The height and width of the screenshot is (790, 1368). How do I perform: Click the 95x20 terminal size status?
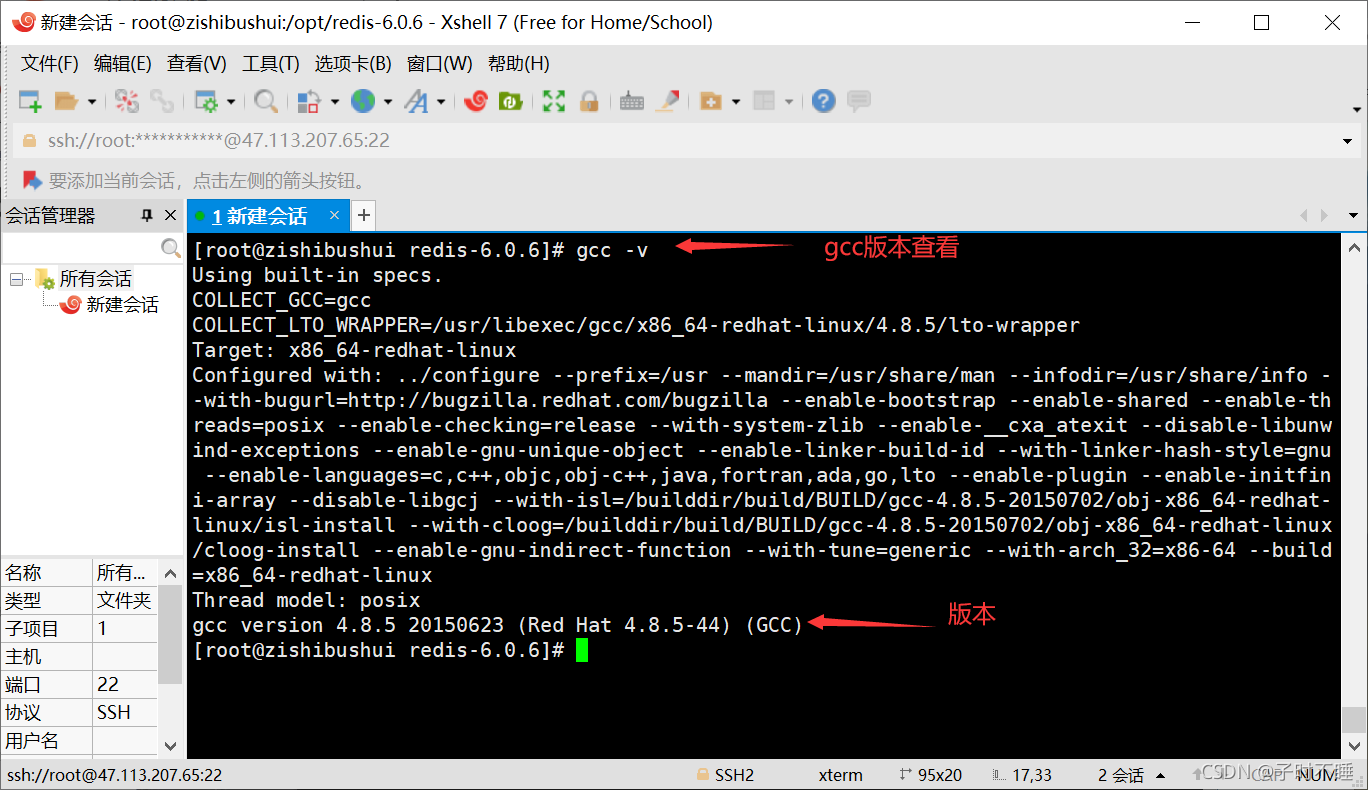click(930, 775)
